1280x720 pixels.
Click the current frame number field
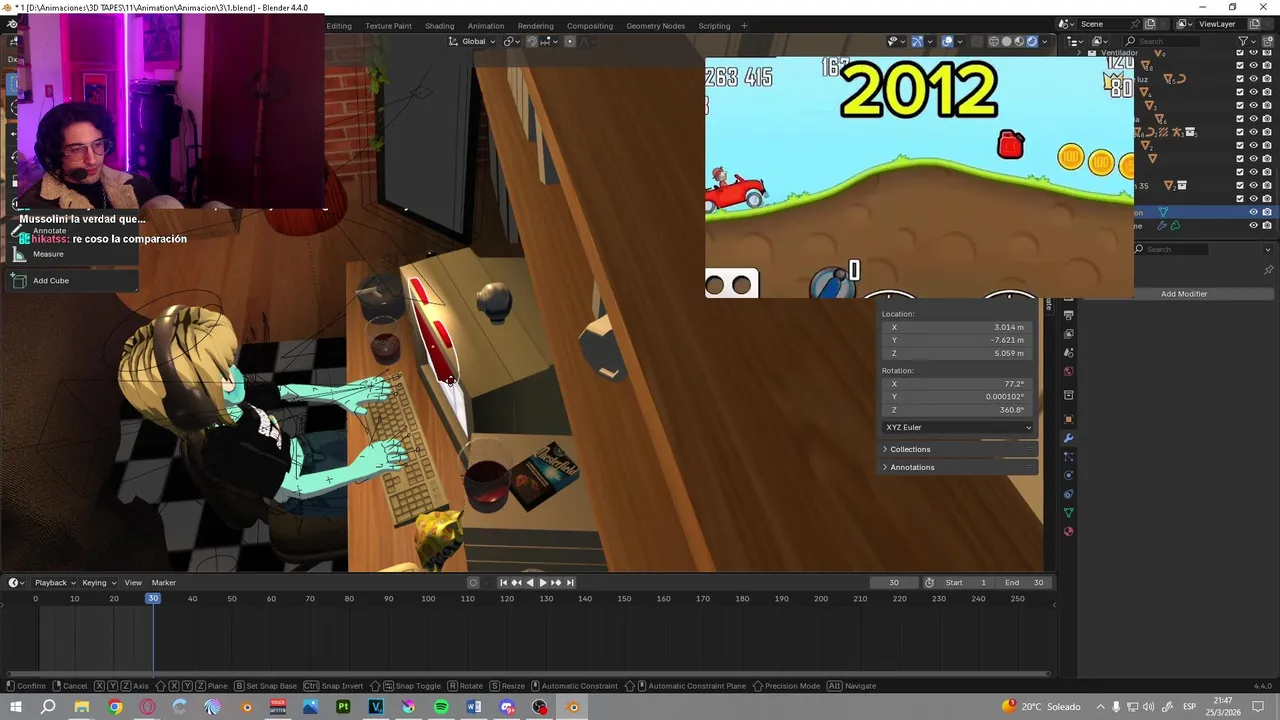point(894,582)
